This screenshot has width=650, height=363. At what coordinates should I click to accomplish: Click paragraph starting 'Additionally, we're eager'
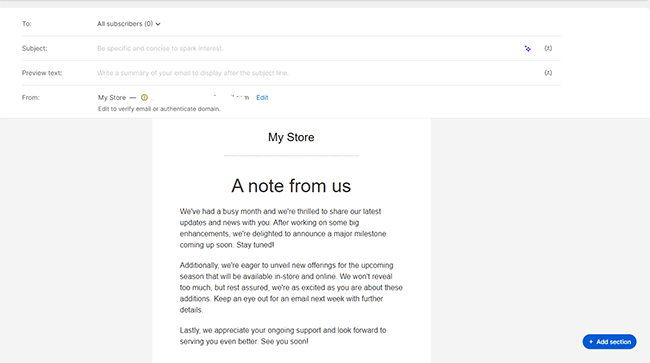click(291, 288)
